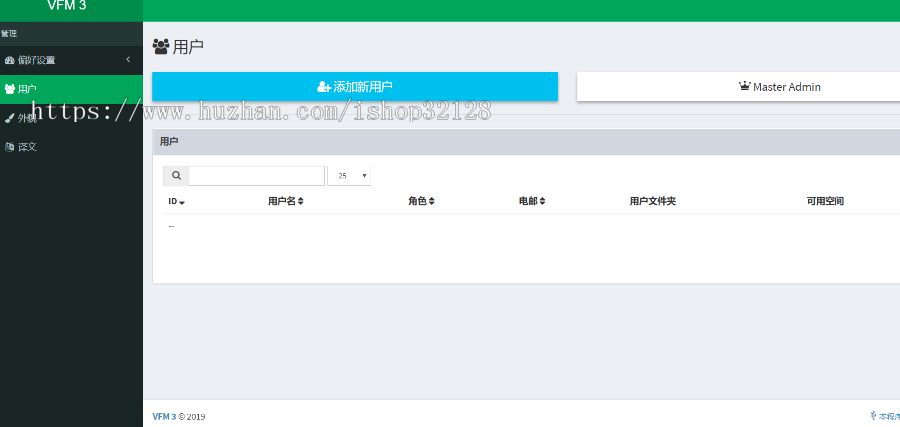Click the empty '--' table row
The height and width of the screenshot is (427, 900).
click(x=532, y=226)
